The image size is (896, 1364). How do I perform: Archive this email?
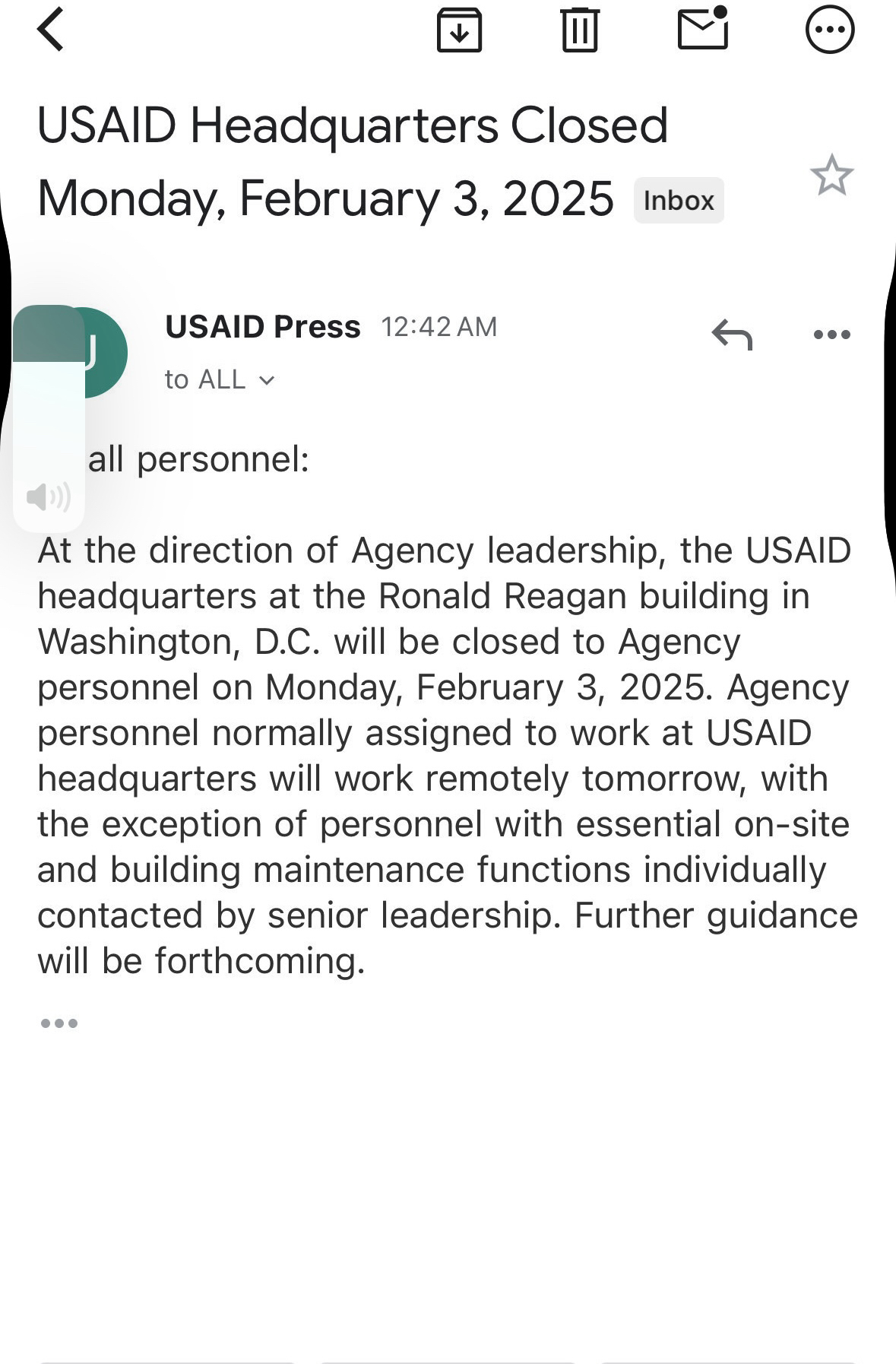tap(459, 30)
